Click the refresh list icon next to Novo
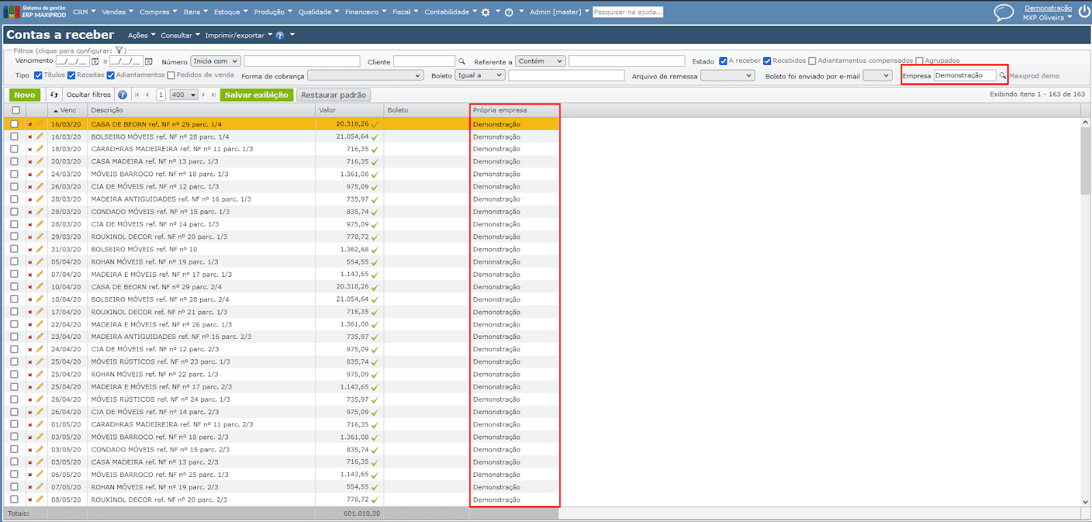Screen dimensions: 1092x522 [x=52, y=95]
